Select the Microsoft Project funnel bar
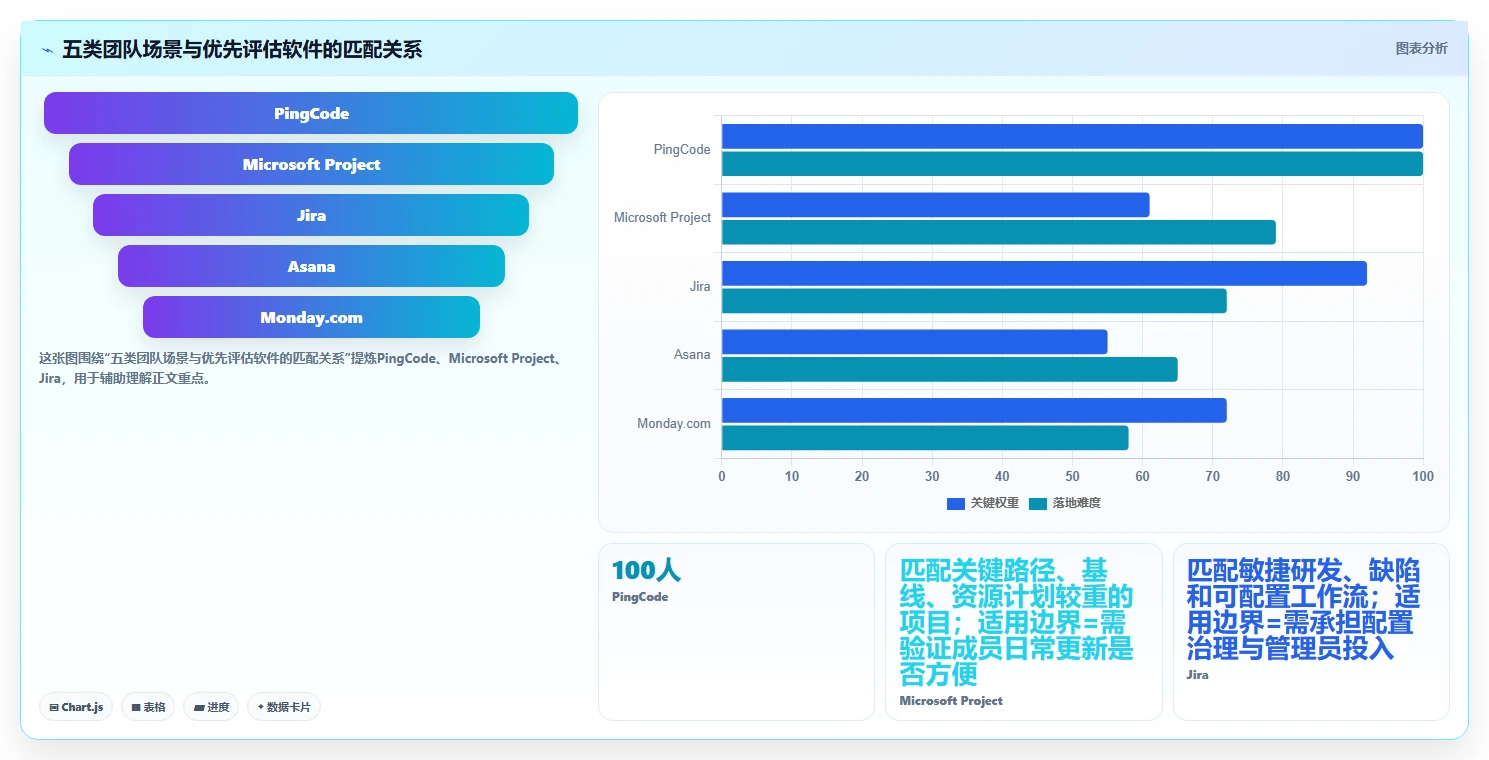Screen dimensions: 1489x760 pyautogui.click(x=311, y=164)
